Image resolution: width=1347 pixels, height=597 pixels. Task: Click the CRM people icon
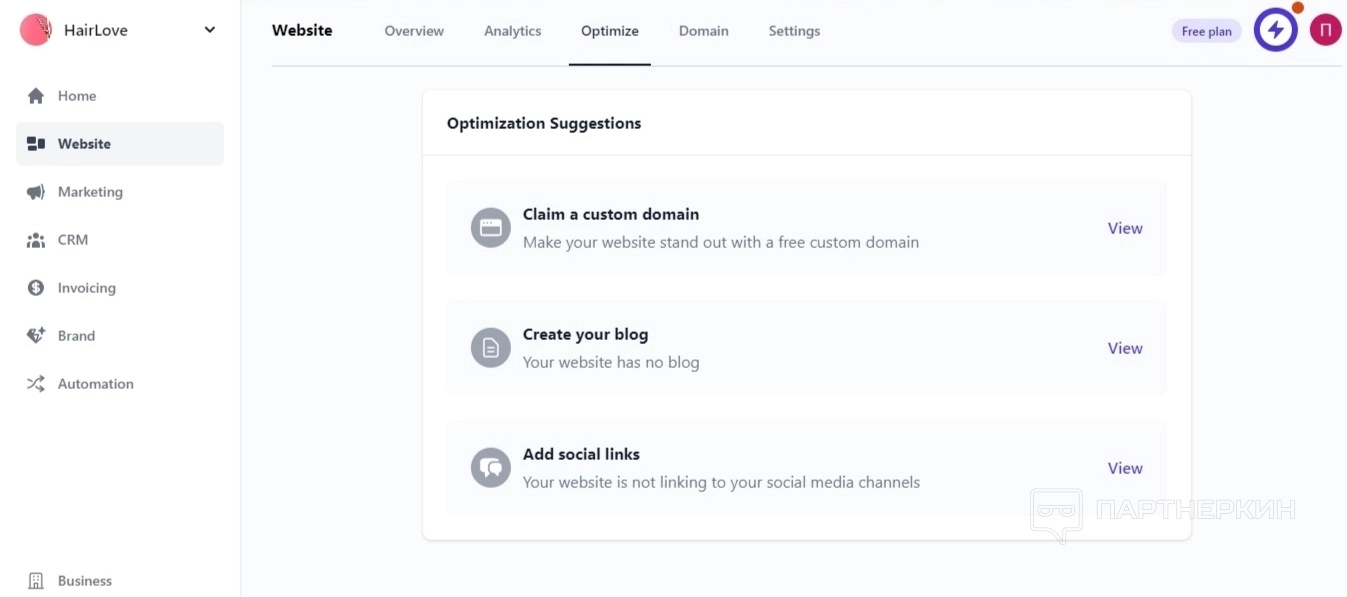point(36,240)
